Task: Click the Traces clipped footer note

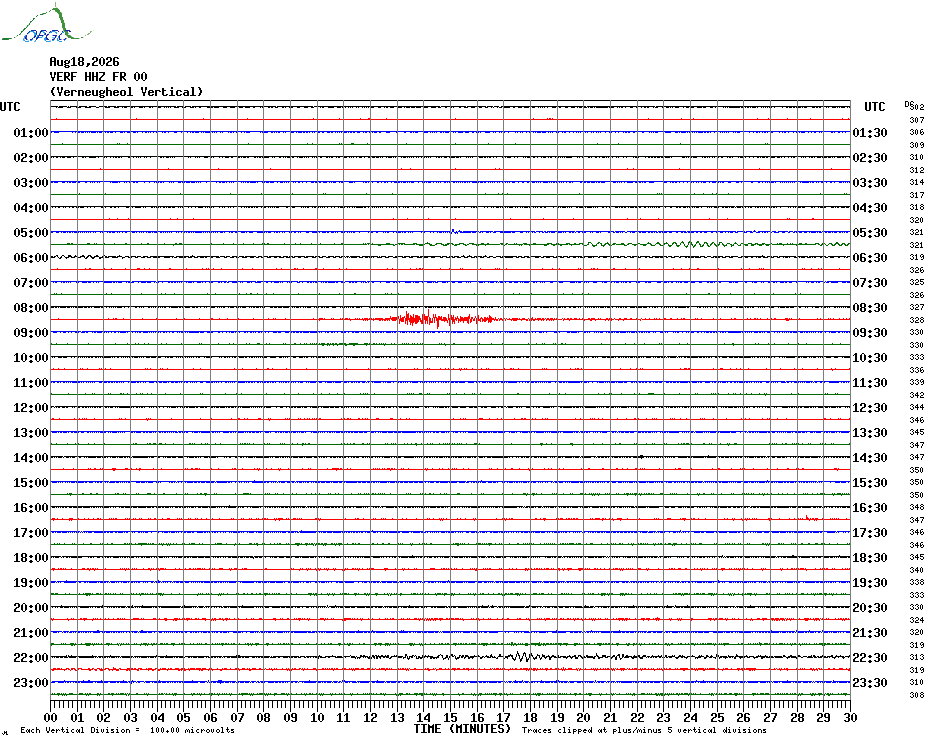Action: 644,730
